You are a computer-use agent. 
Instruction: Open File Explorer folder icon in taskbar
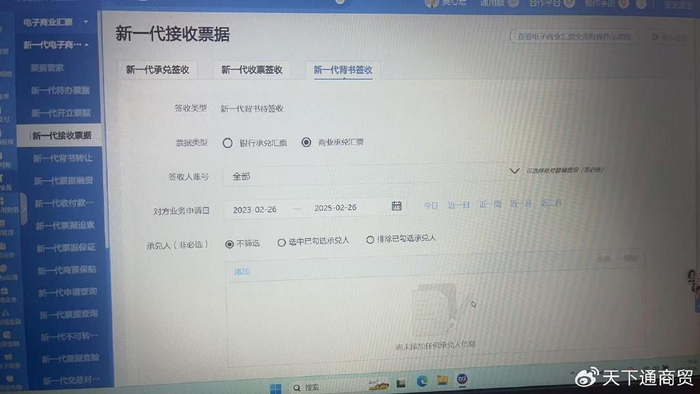pos(442,380)
